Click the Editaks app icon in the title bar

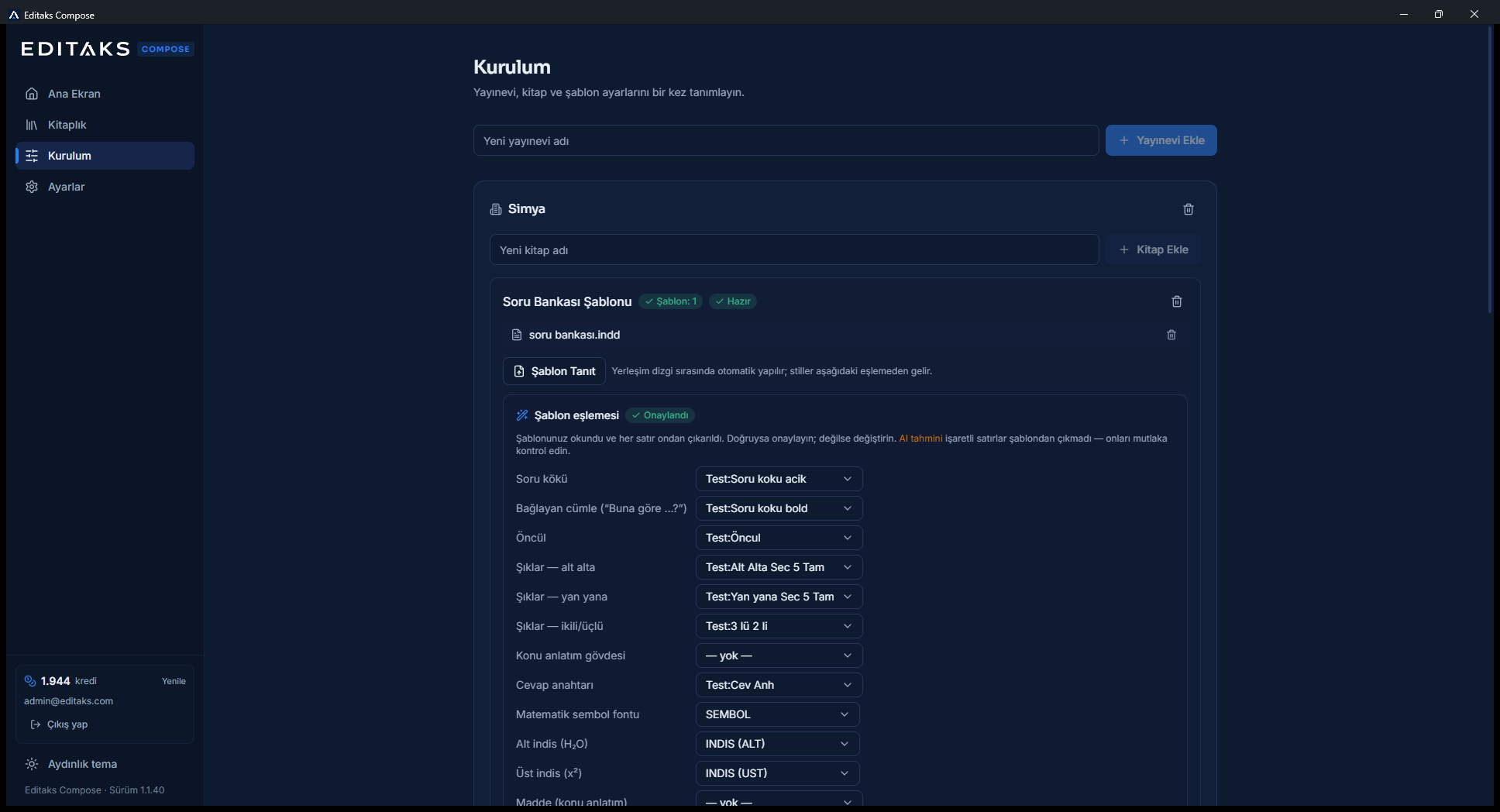coord(14,15)
